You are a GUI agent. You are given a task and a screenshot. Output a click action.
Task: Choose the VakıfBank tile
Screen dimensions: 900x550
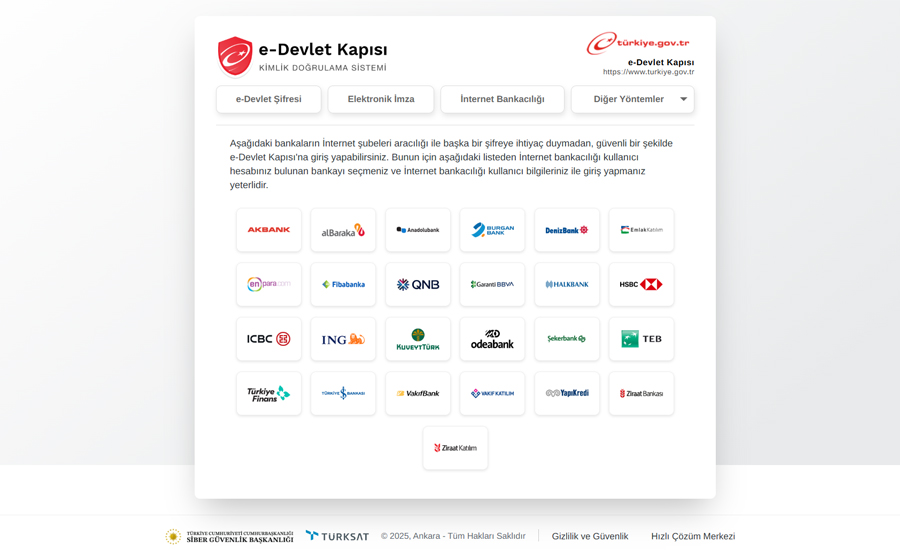418,393
